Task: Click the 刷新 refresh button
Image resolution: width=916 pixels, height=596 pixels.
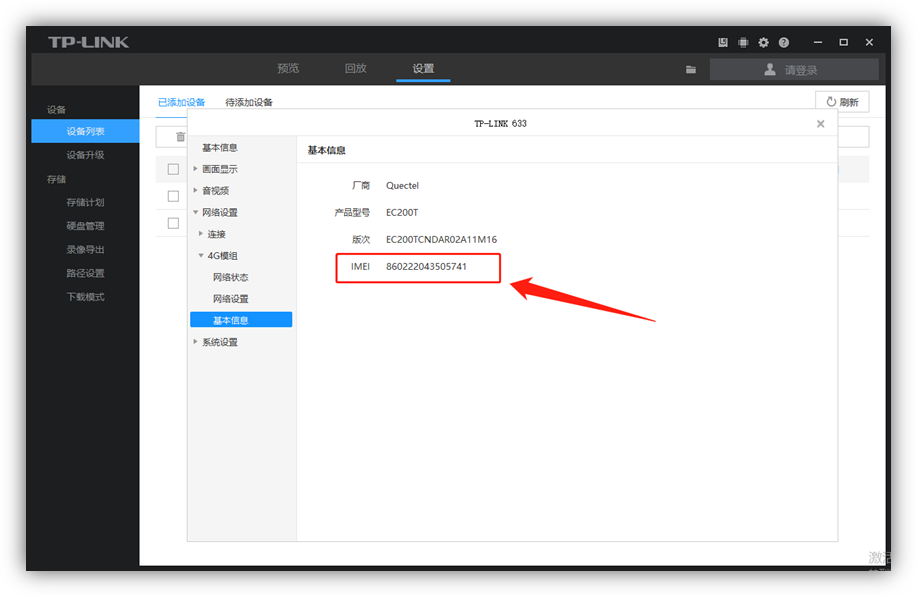Action: click(x=842, y=102)
